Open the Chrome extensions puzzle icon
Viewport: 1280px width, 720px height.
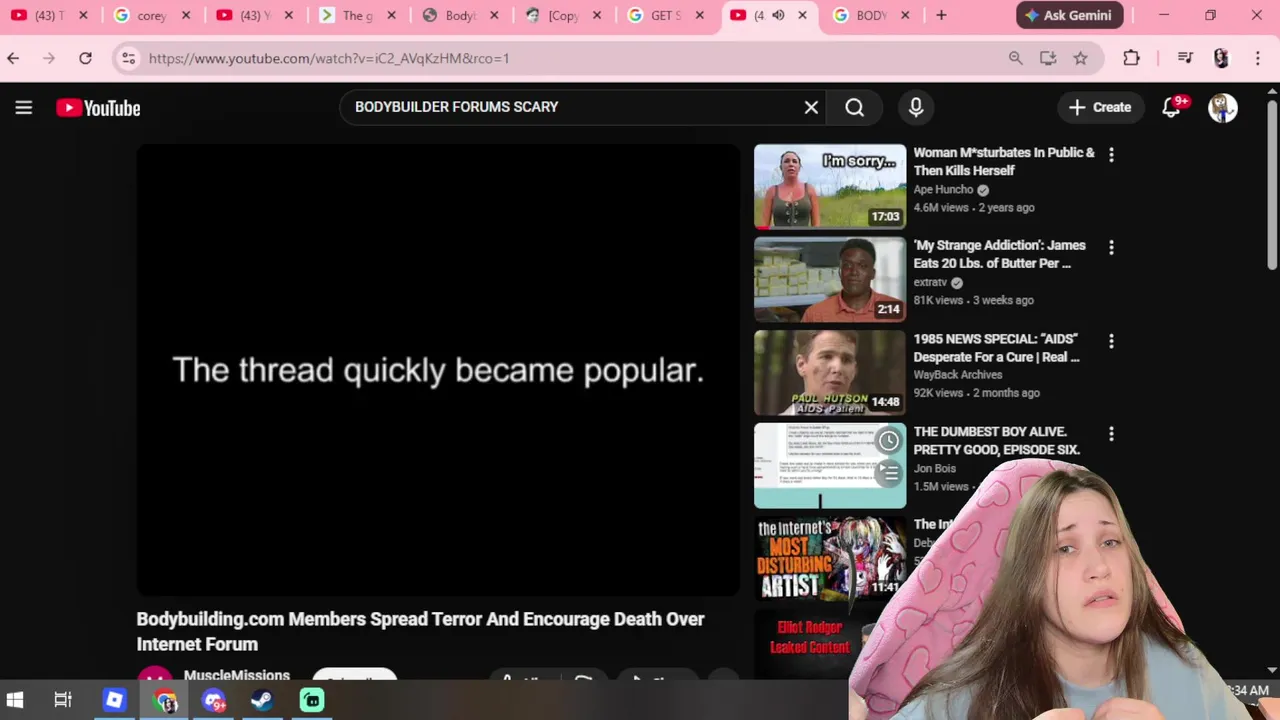pos(1131,58)
